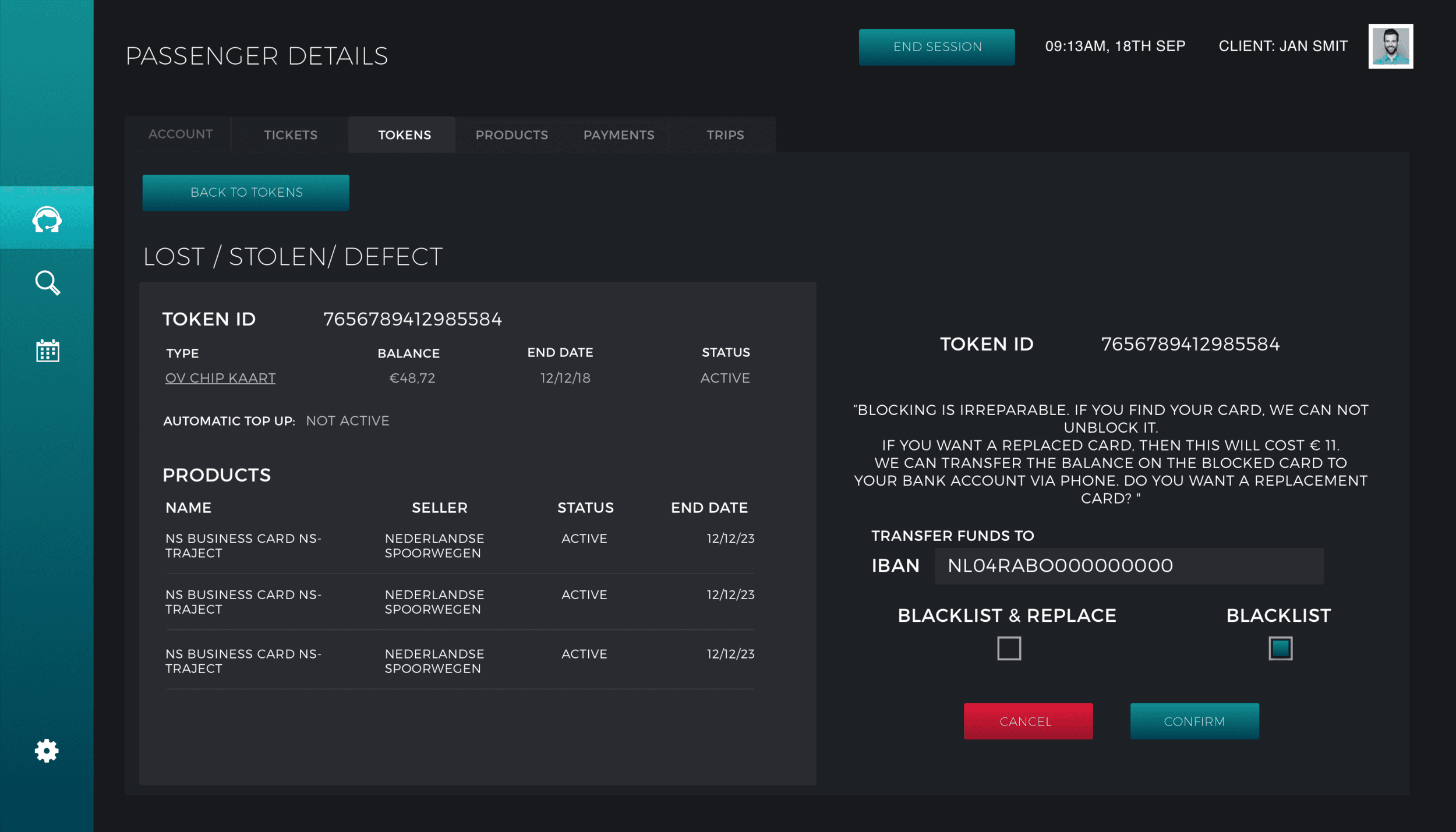Viewport: 1456px width, 832px height.
Task: Open the calendar sidebar icon
Action: [47, 350]
